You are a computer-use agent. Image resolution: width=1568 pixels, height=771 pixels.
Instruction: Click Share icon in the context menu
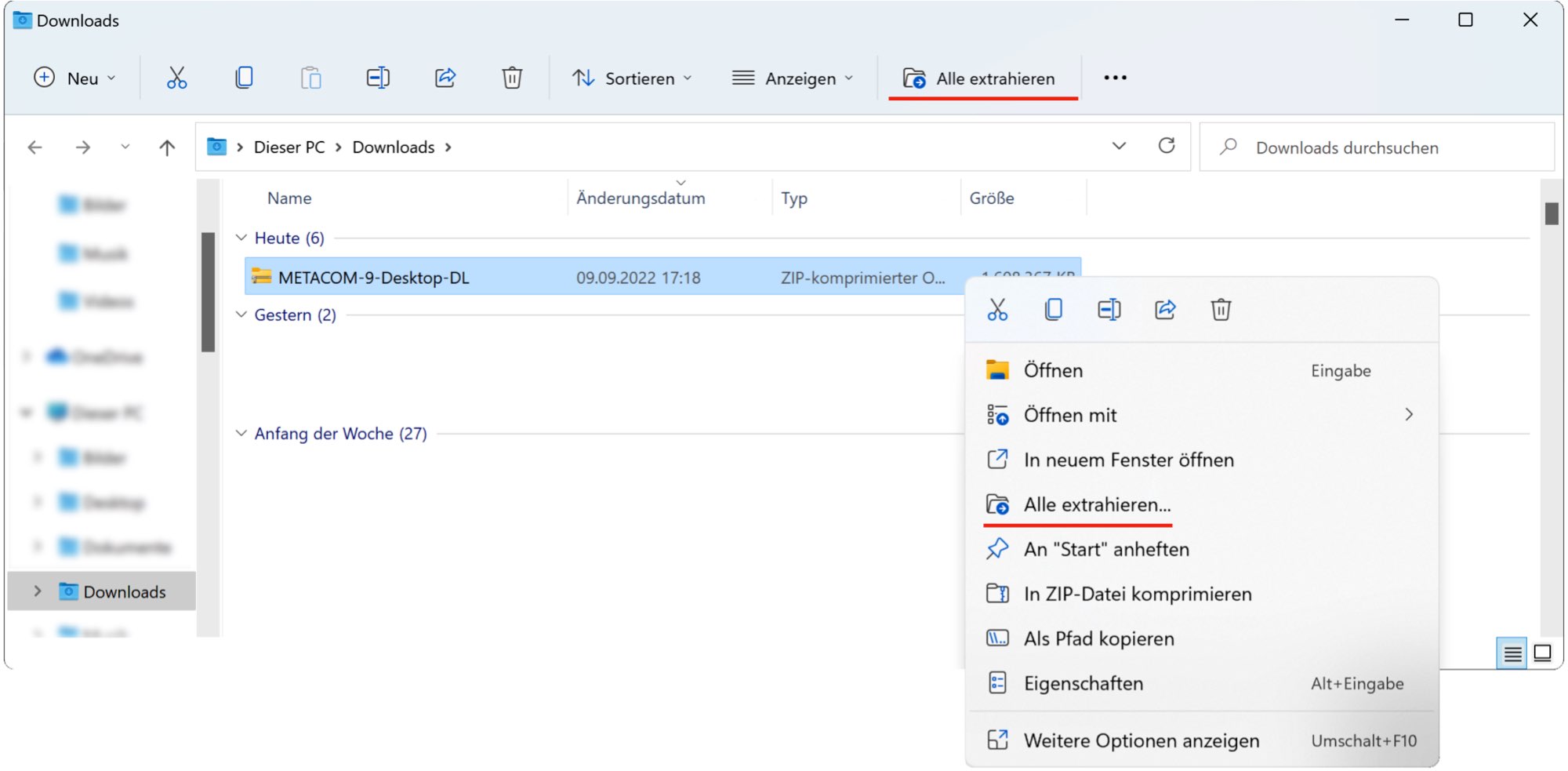click(1165, 310)
